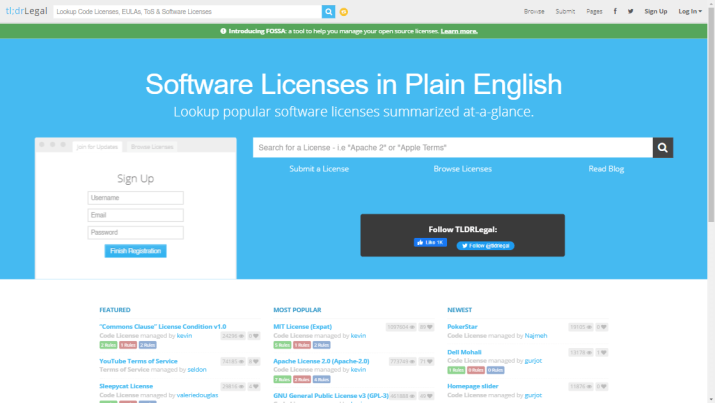Click the Finish Registration button
The width and height of the screenshot is (715, 403).
coord(135,251)
